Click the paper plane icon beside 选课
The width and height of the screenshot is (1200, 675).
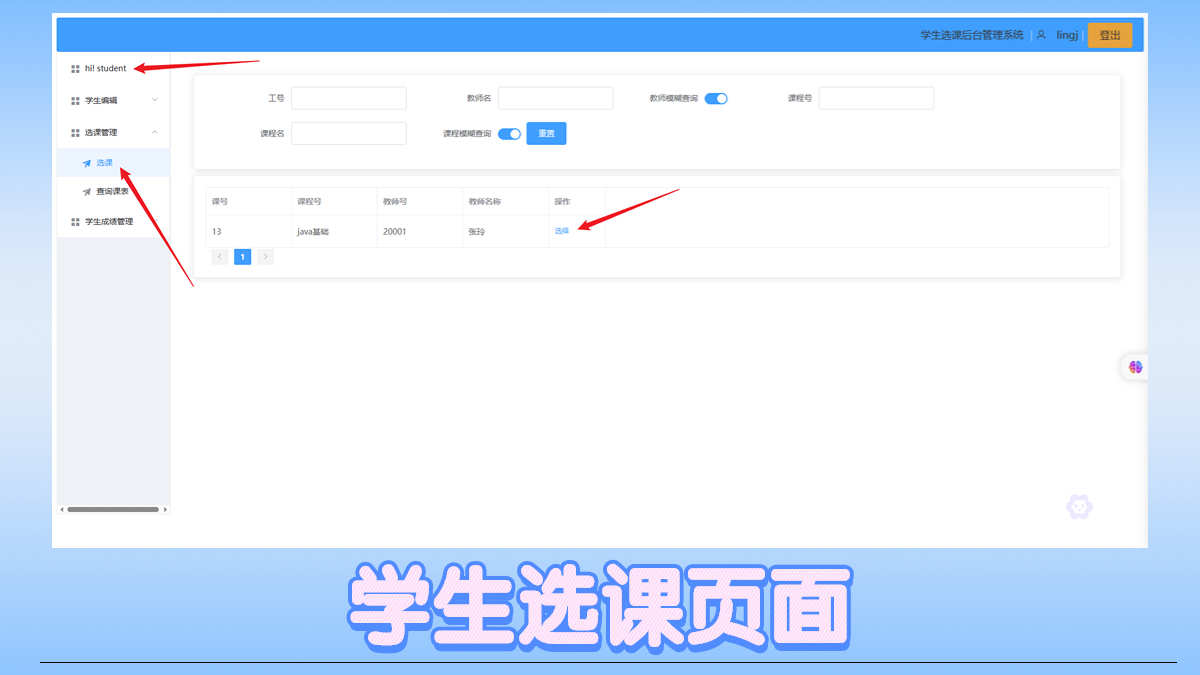coord(87,163)
